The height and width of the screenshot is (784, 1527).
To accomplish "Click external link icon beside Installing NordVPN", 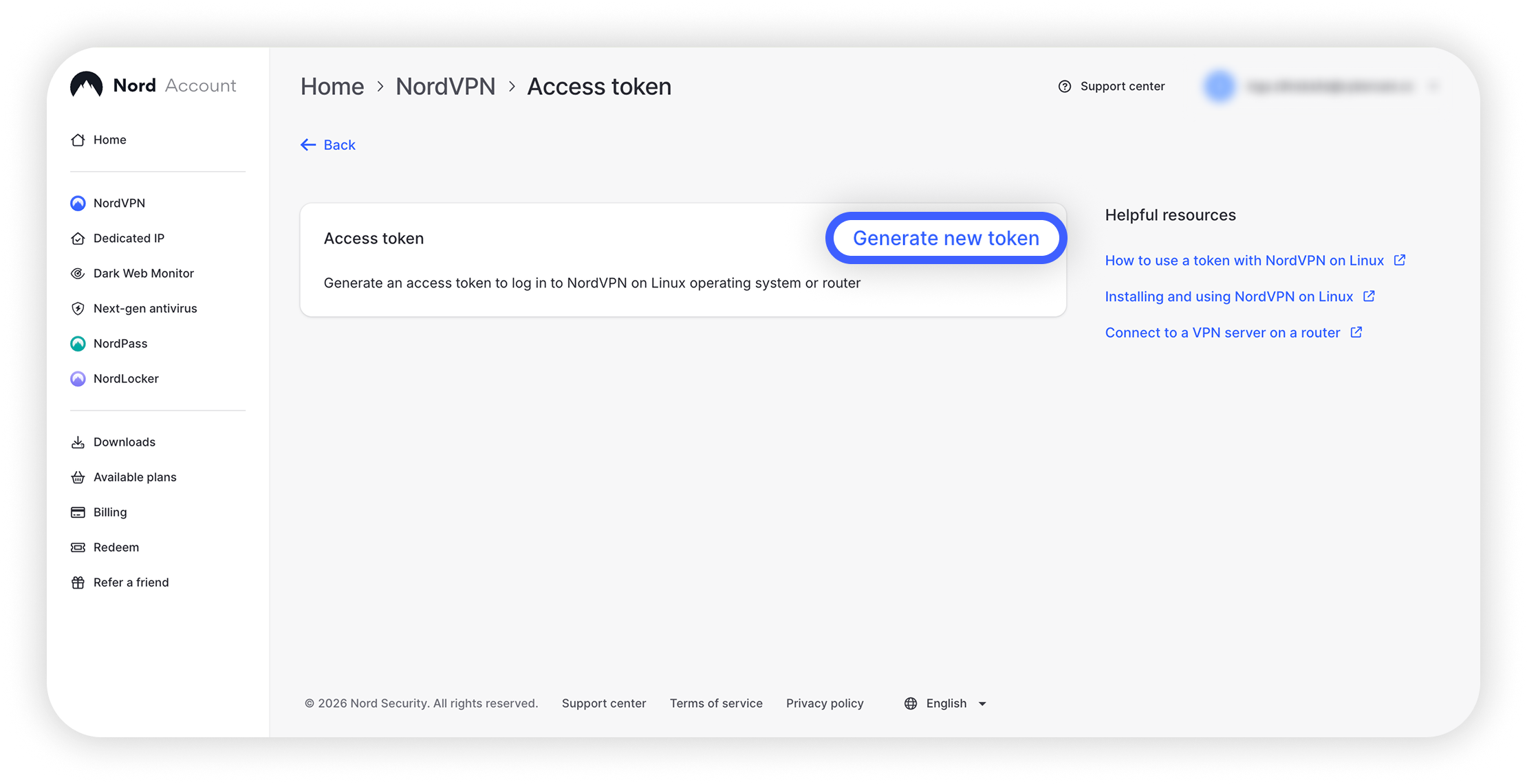I will click(x=1369, y=296).
